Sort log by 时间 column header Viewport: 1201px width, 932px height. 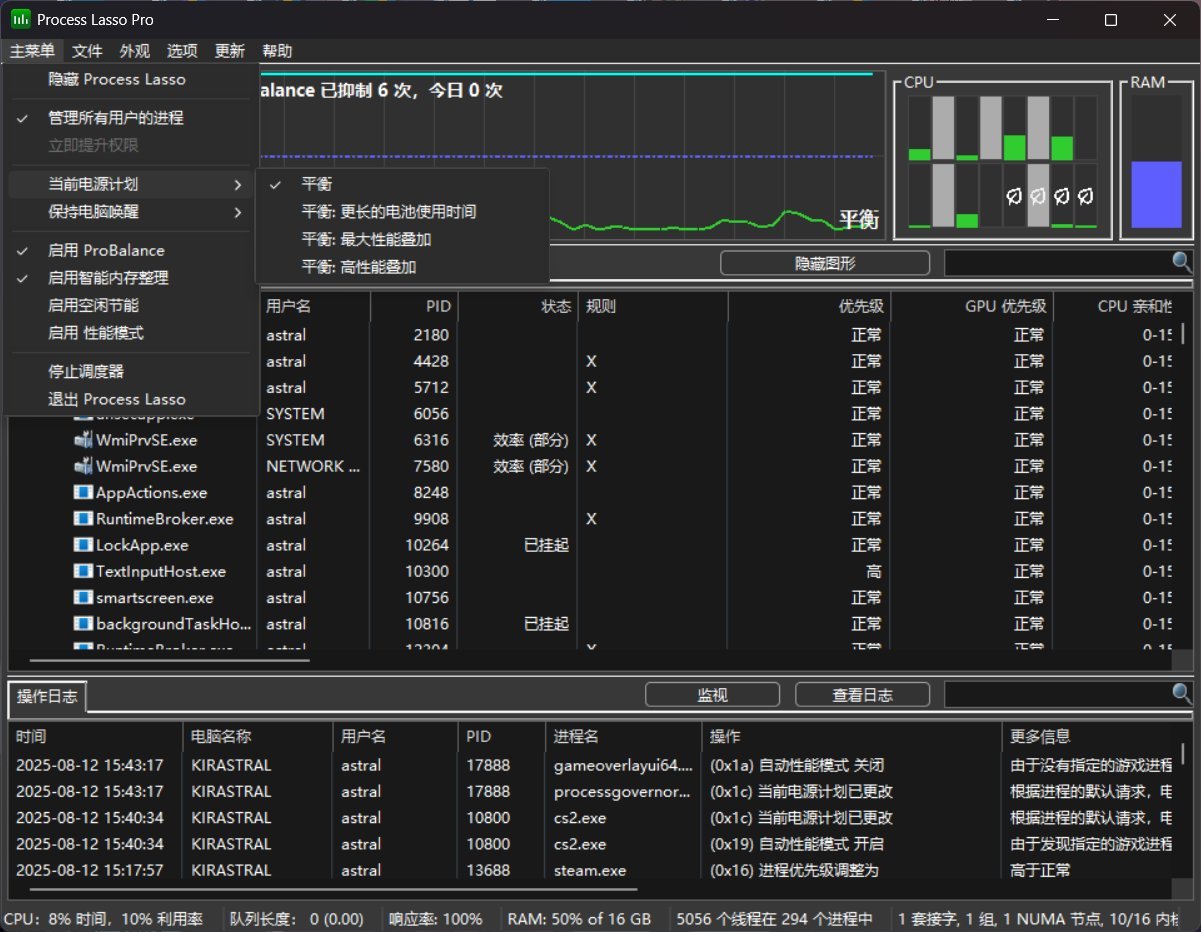point(95,737)
